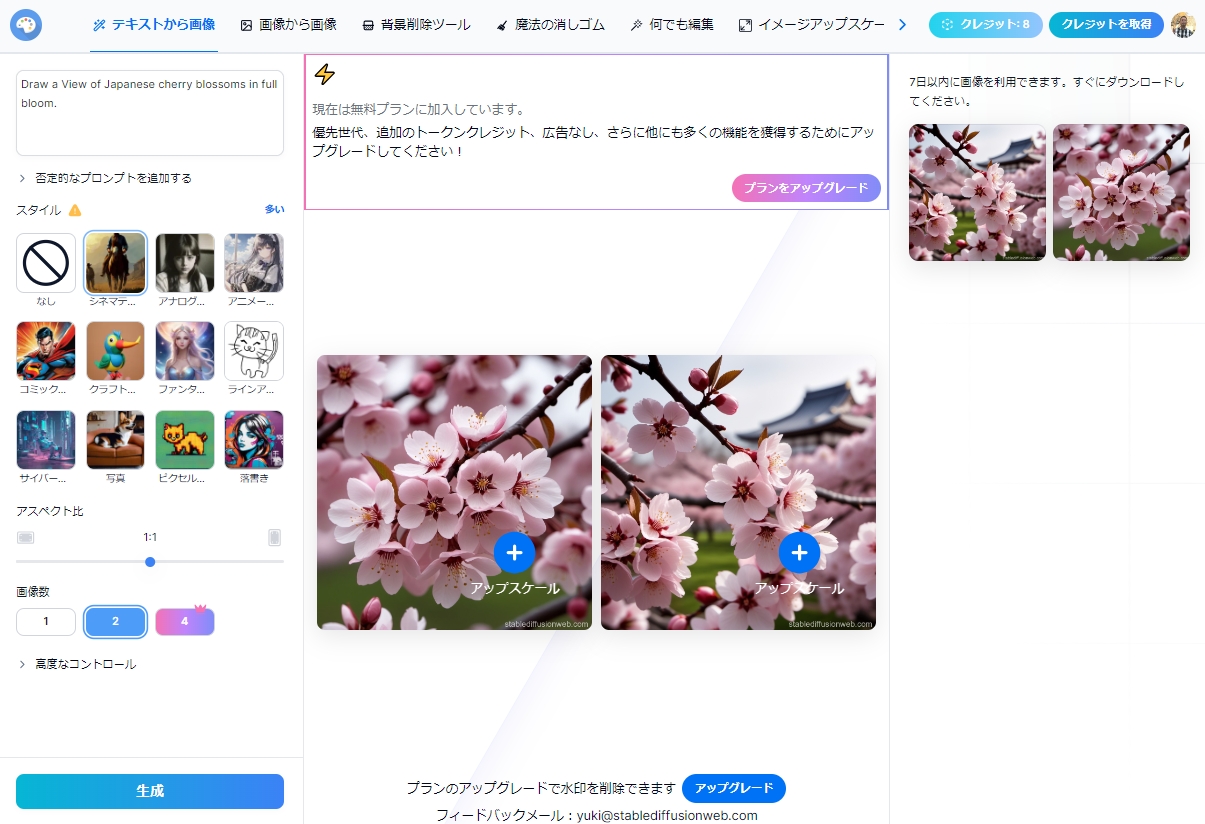Choose the craft clay bird style
Image resolution: width=1205 pixels, height=824 pixels.
(115, 351)
